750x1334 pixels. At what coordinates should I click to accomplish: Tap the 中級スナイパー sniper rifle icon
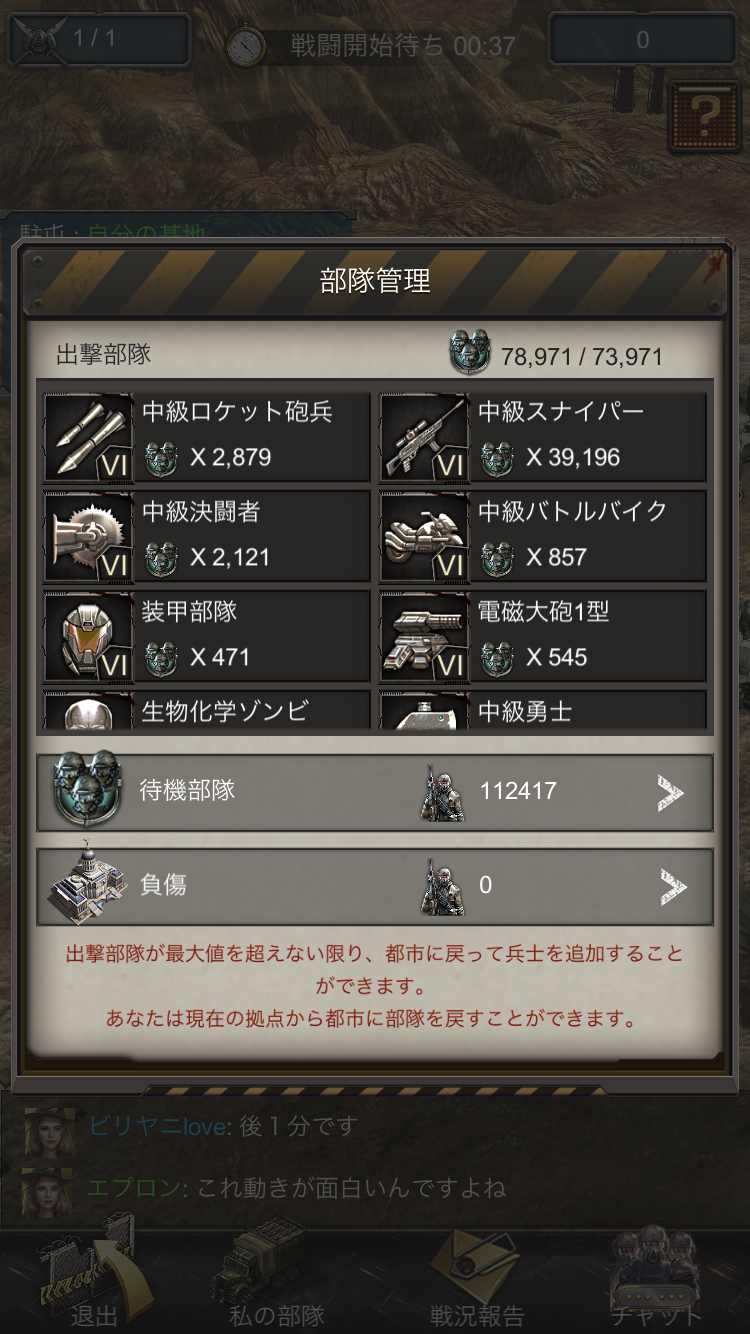pyautogui.click(x=424, y=437)
